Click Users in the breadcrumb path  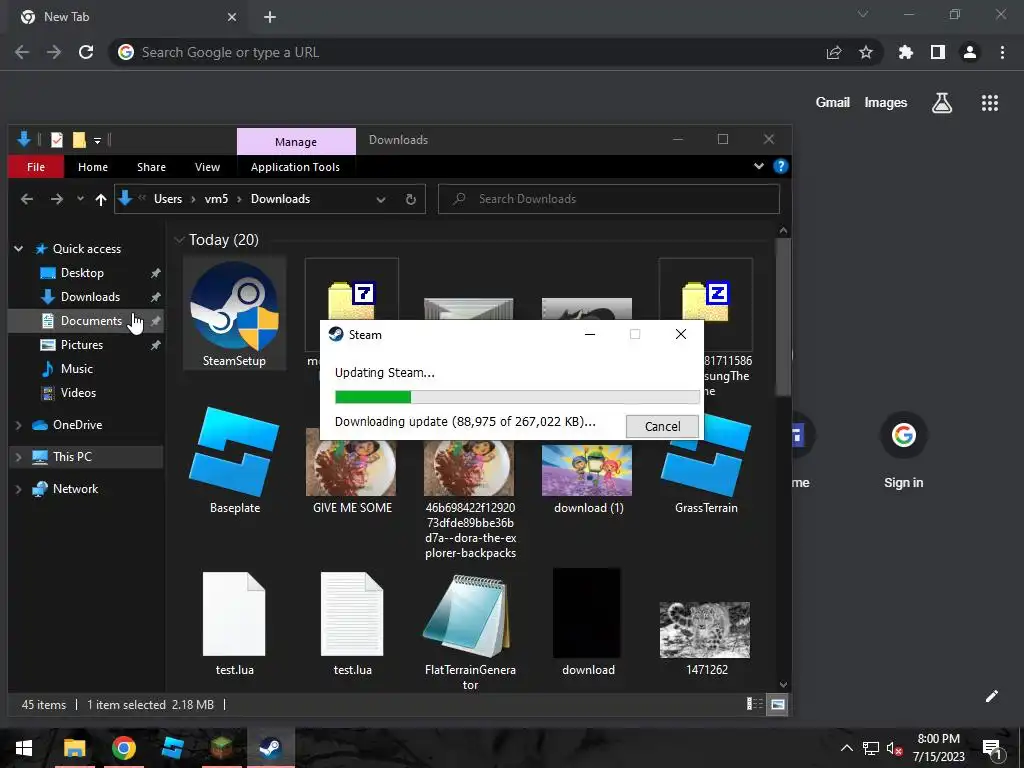coord(168,199)
